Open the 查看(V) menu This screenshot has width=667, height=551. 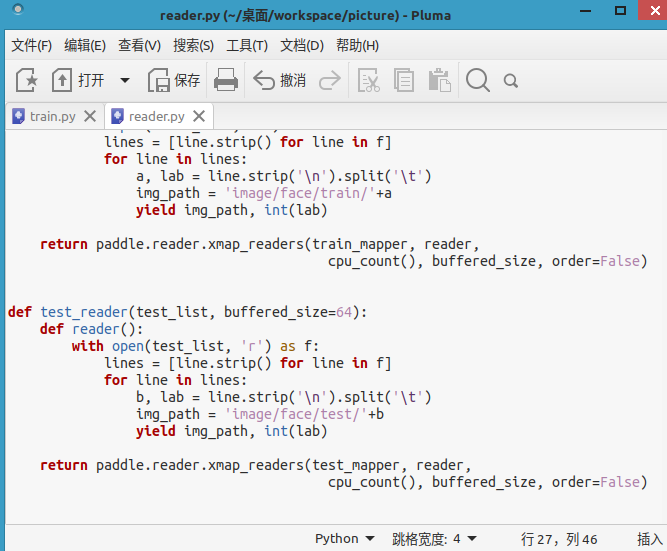pos(140,45)
